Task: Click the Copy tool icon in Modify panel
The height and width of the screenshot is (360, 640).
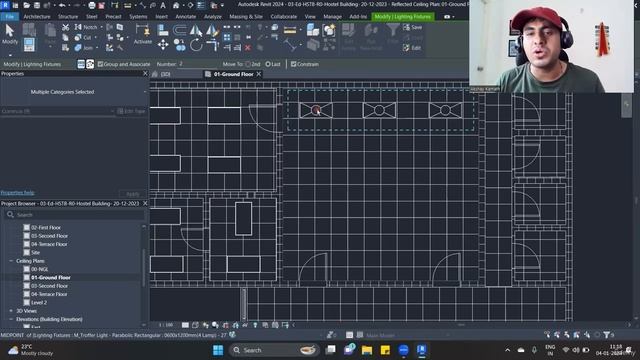Action: [x=179, y=44]
